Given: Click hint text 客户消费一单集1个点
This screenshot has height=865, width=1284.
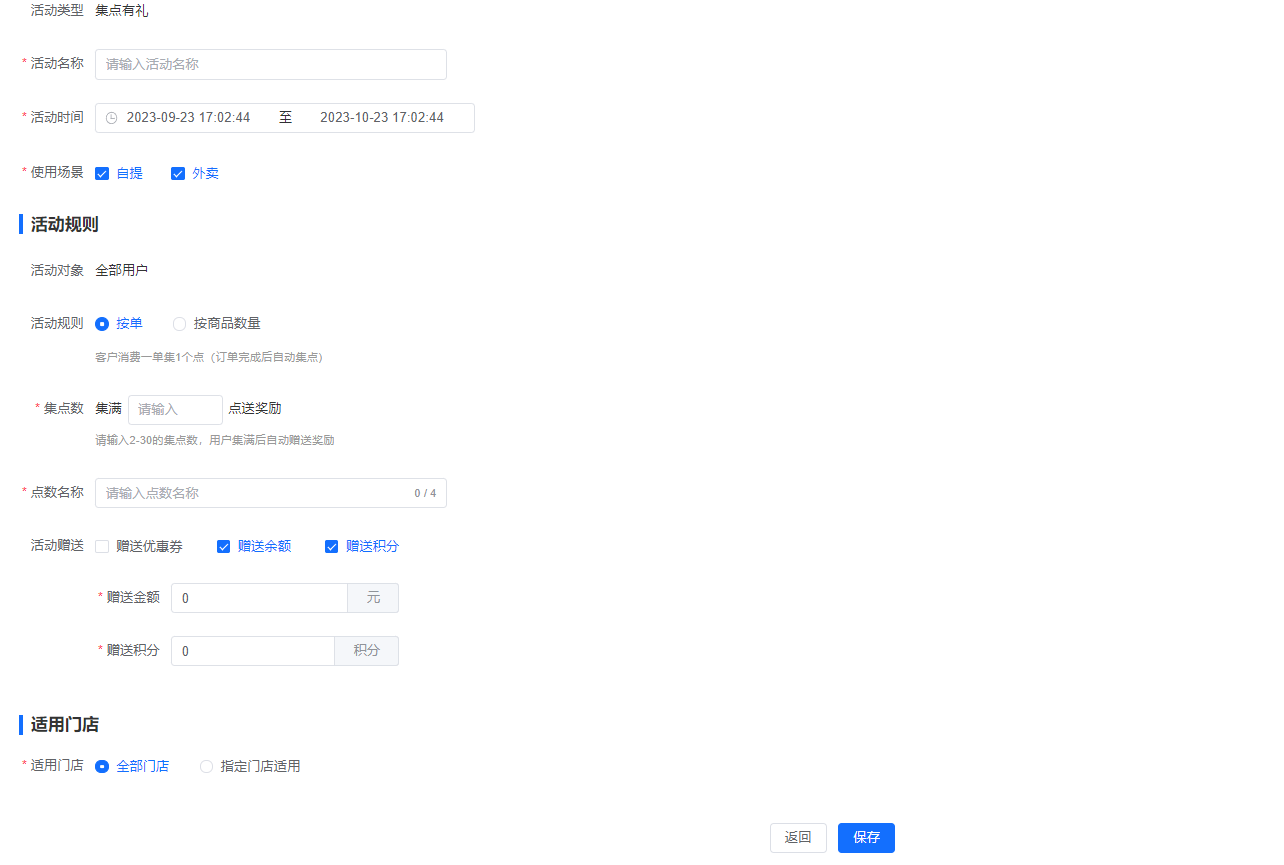Looking at the screenshot, I should 209,357.
